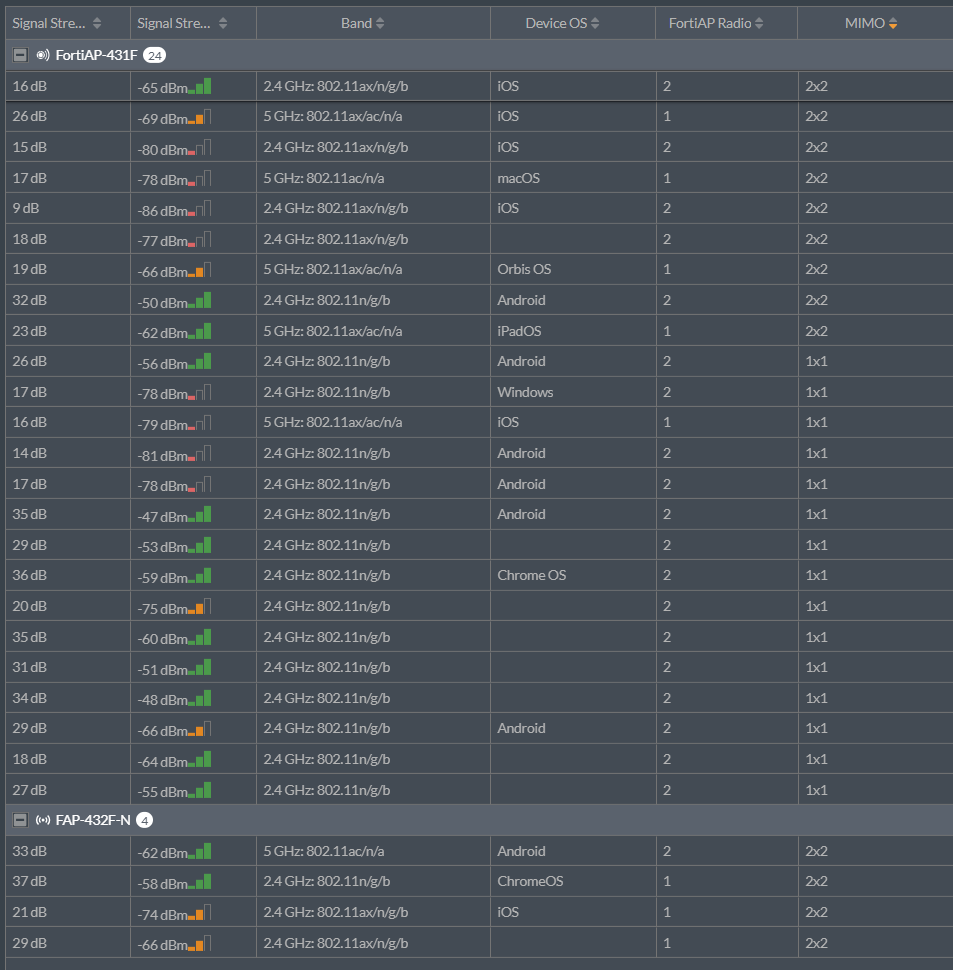The height and width of the screenshot is (970, 953).
Task: Click FortiAP Radio value in Orbis OS row
Action: pos(667,269)
